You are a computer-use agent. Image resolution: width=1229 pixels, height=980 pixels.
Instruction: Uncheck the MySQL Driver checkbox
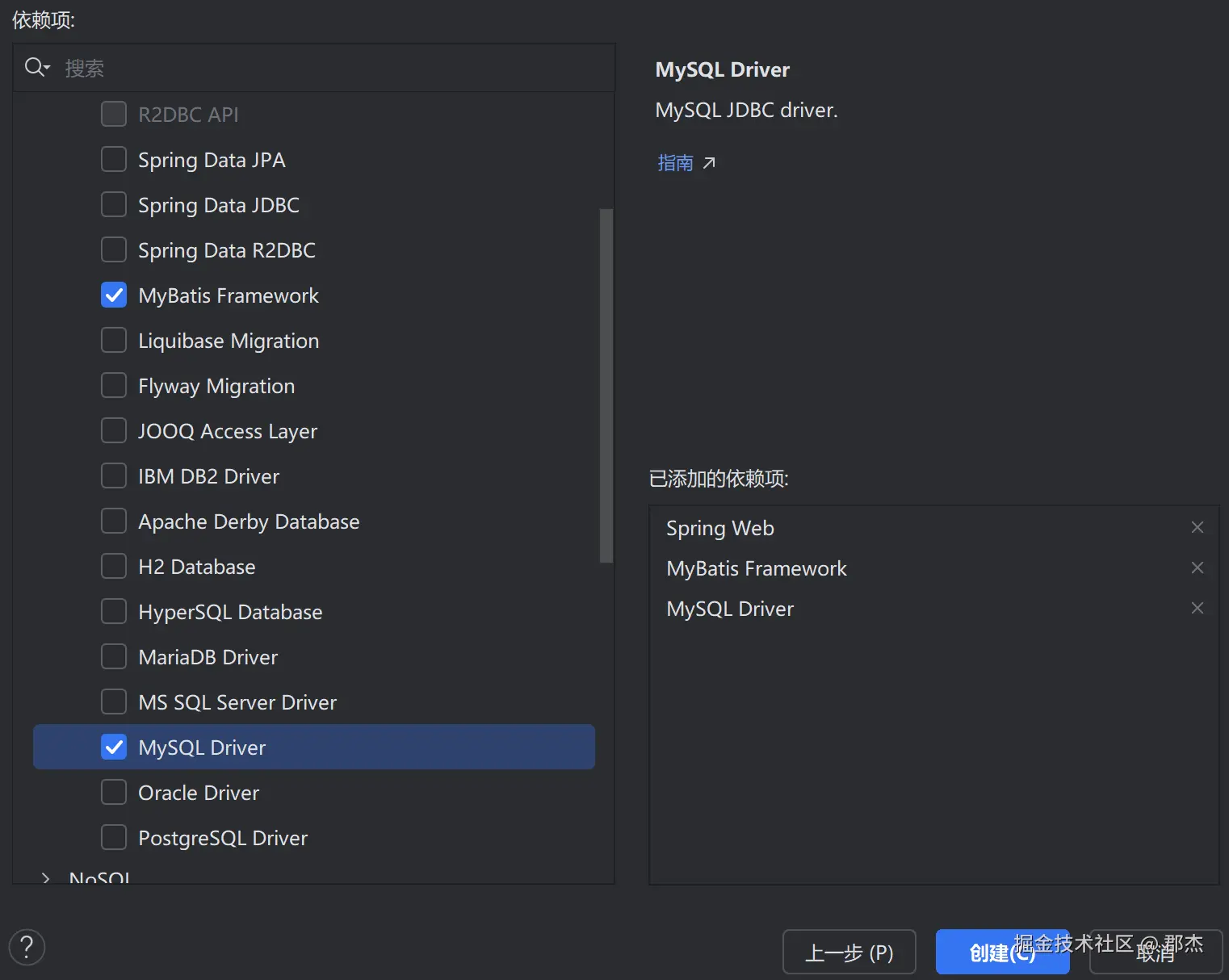(114, 748)
